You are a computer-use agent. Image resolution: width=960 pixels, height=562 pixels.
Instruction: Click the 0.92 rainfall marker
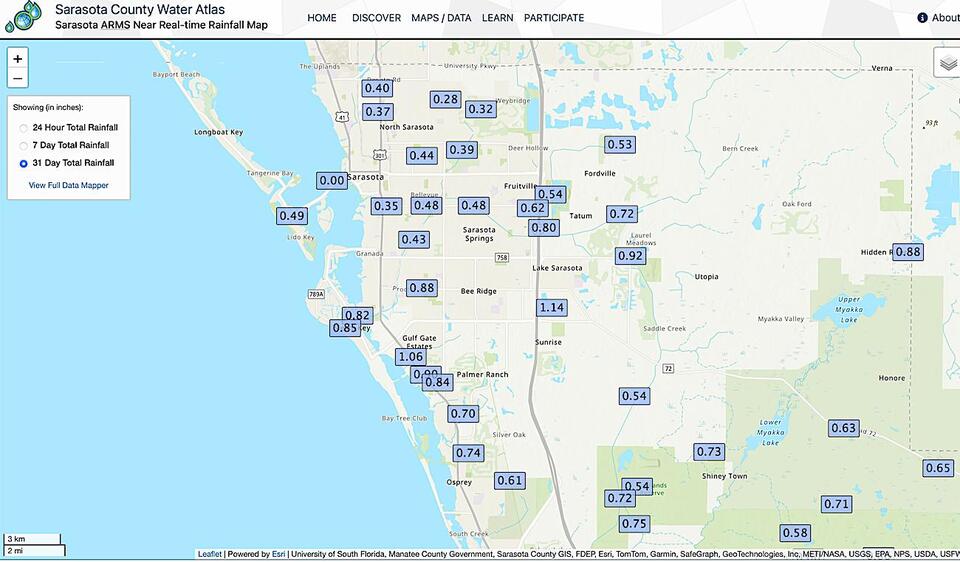click(x=631, y=255)
